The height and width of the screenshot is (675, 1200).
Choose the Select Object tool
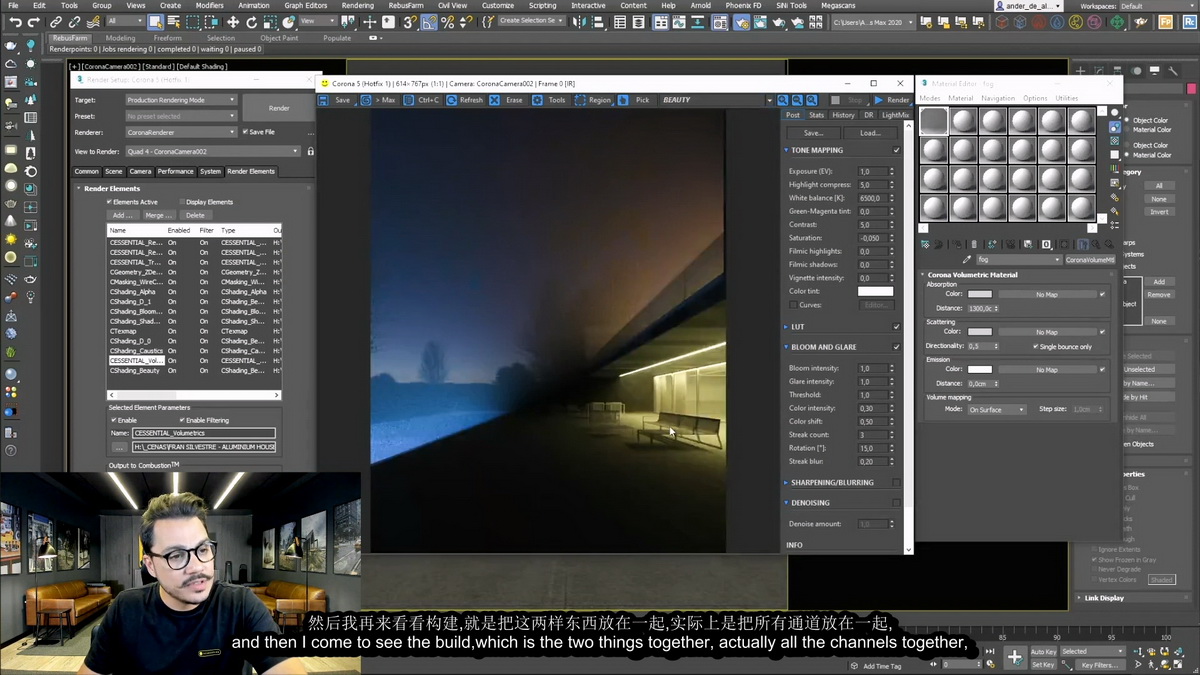(x=156, y=22)
